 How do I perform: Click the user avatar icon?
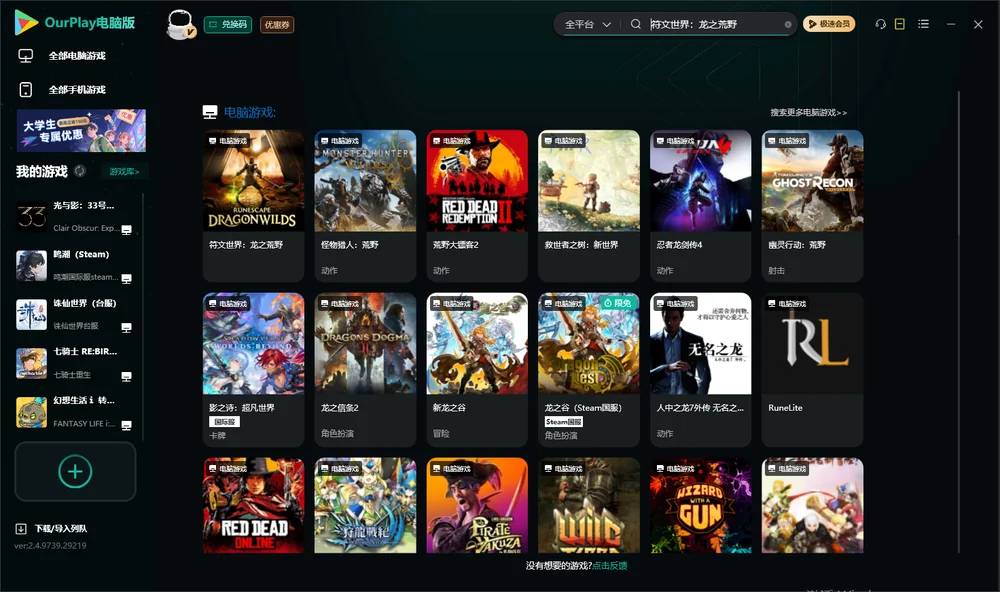(180, 24)
